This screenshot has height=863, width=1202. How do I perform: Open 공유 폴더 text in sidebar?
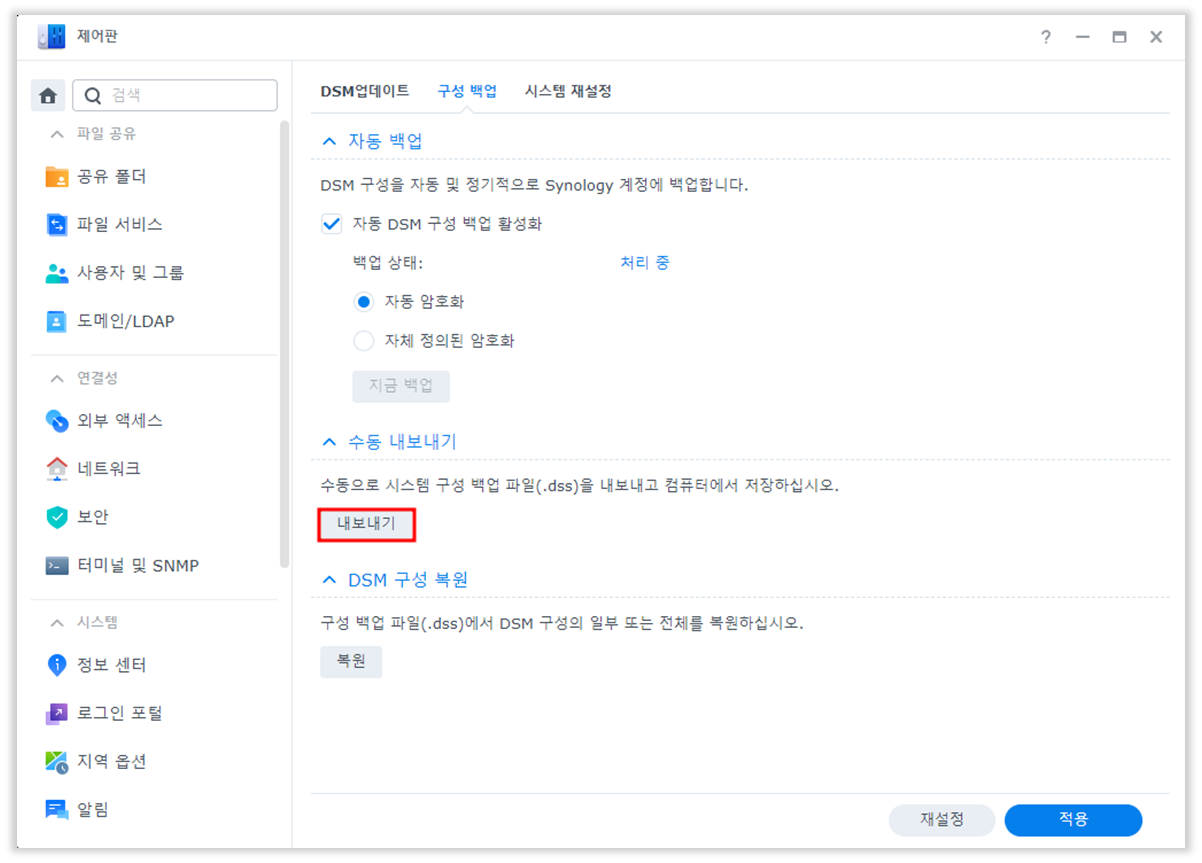[112, 177]
